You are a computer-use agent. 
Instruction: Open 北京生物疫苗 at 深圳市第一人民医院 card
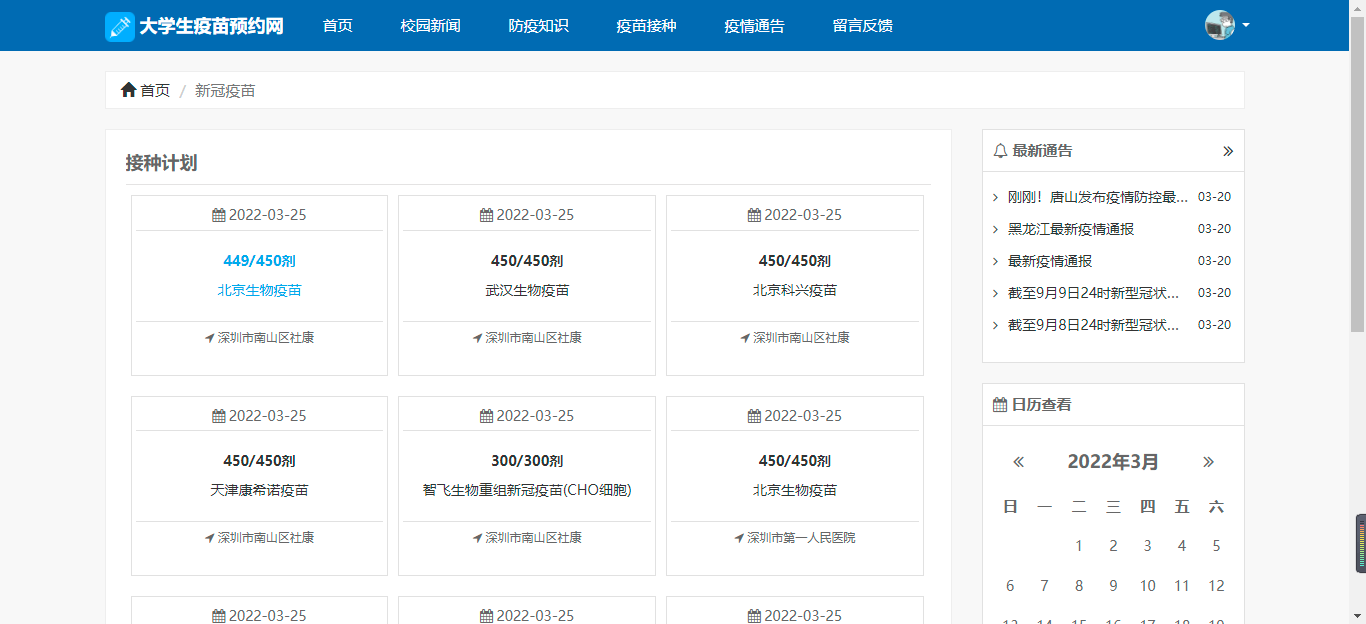(795, 491)
